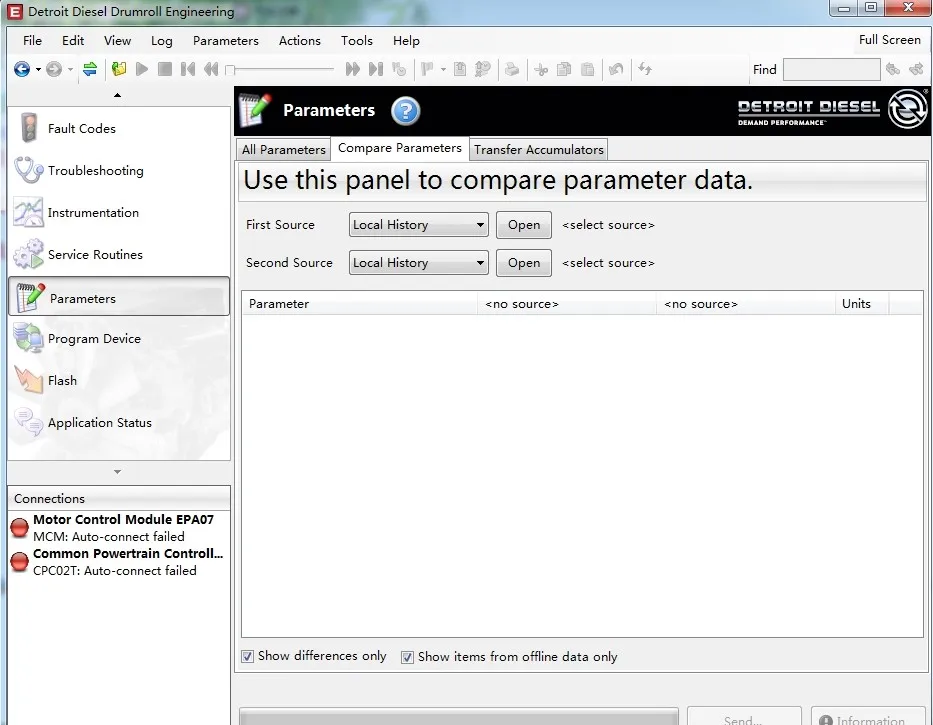Screen dimensions: 933x725
Task: Open Instrumentation in the sidebar
Action: click(119, 212)
